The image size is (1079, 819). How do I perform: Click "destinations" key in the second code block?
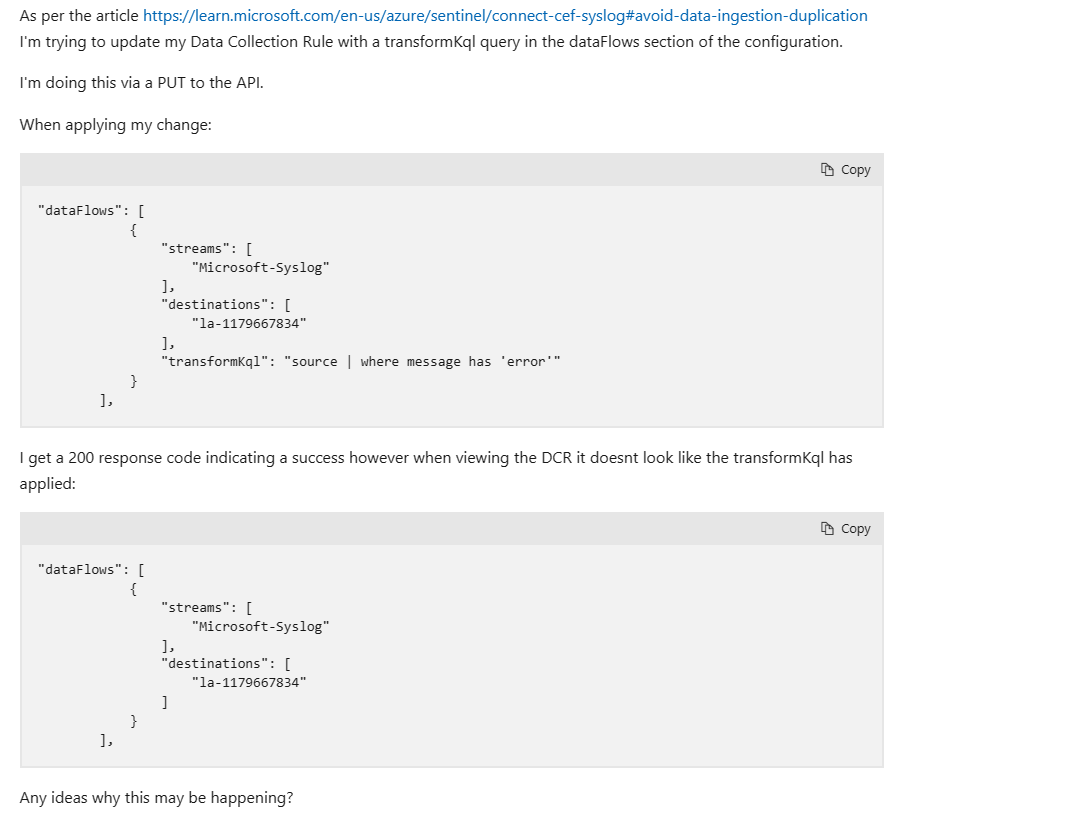(214, 663)
